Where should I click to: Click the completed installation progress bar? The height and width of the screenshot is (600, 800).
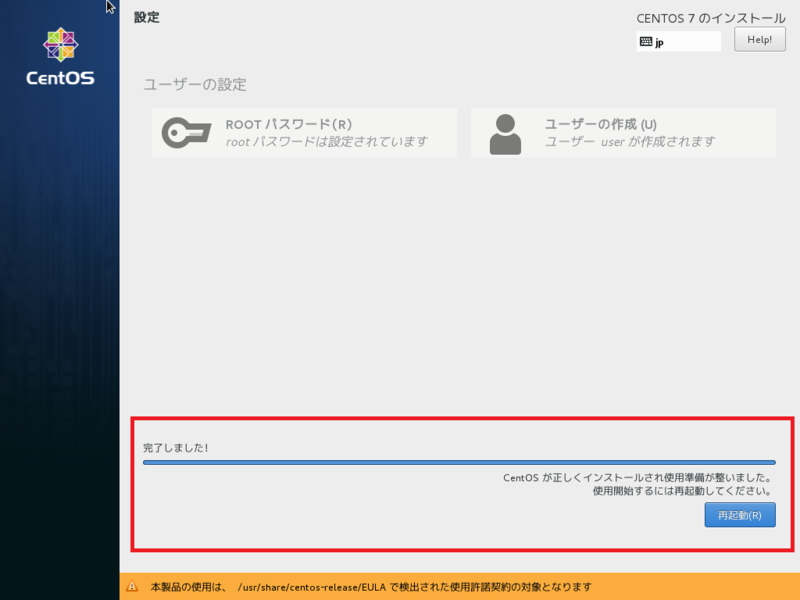459,462
